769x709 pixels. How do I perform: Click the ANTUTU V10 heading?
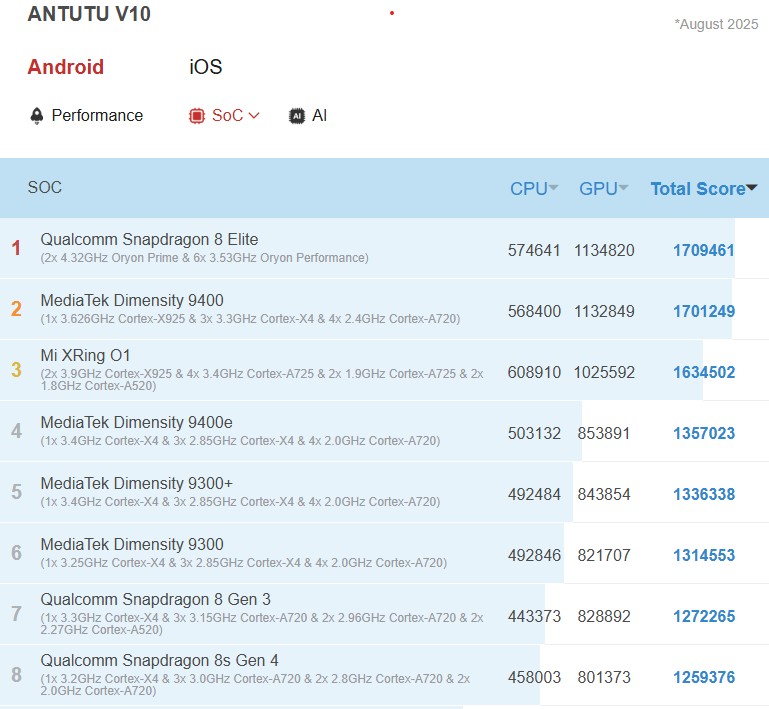(89, 14)
